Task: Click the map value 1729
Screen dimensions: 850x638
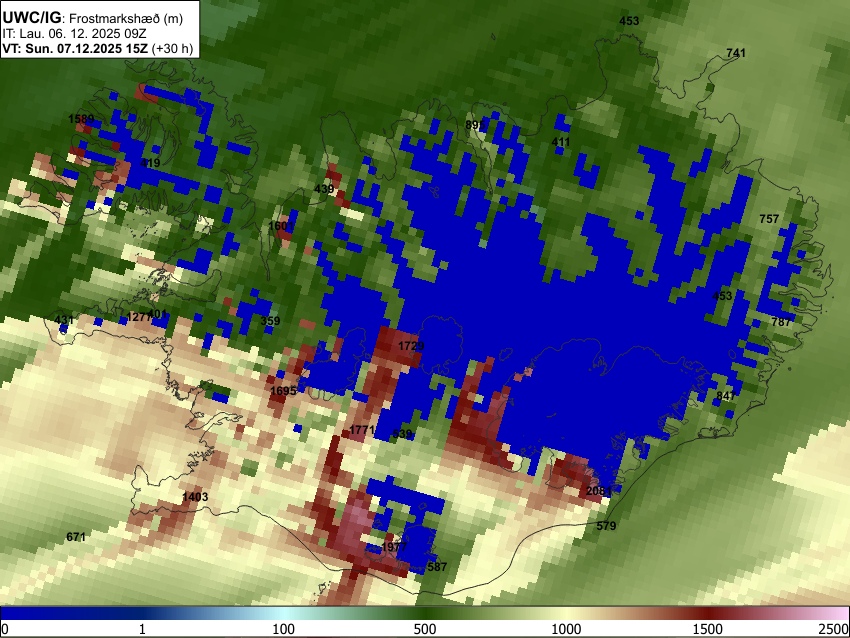Action: tap(411, 346)
